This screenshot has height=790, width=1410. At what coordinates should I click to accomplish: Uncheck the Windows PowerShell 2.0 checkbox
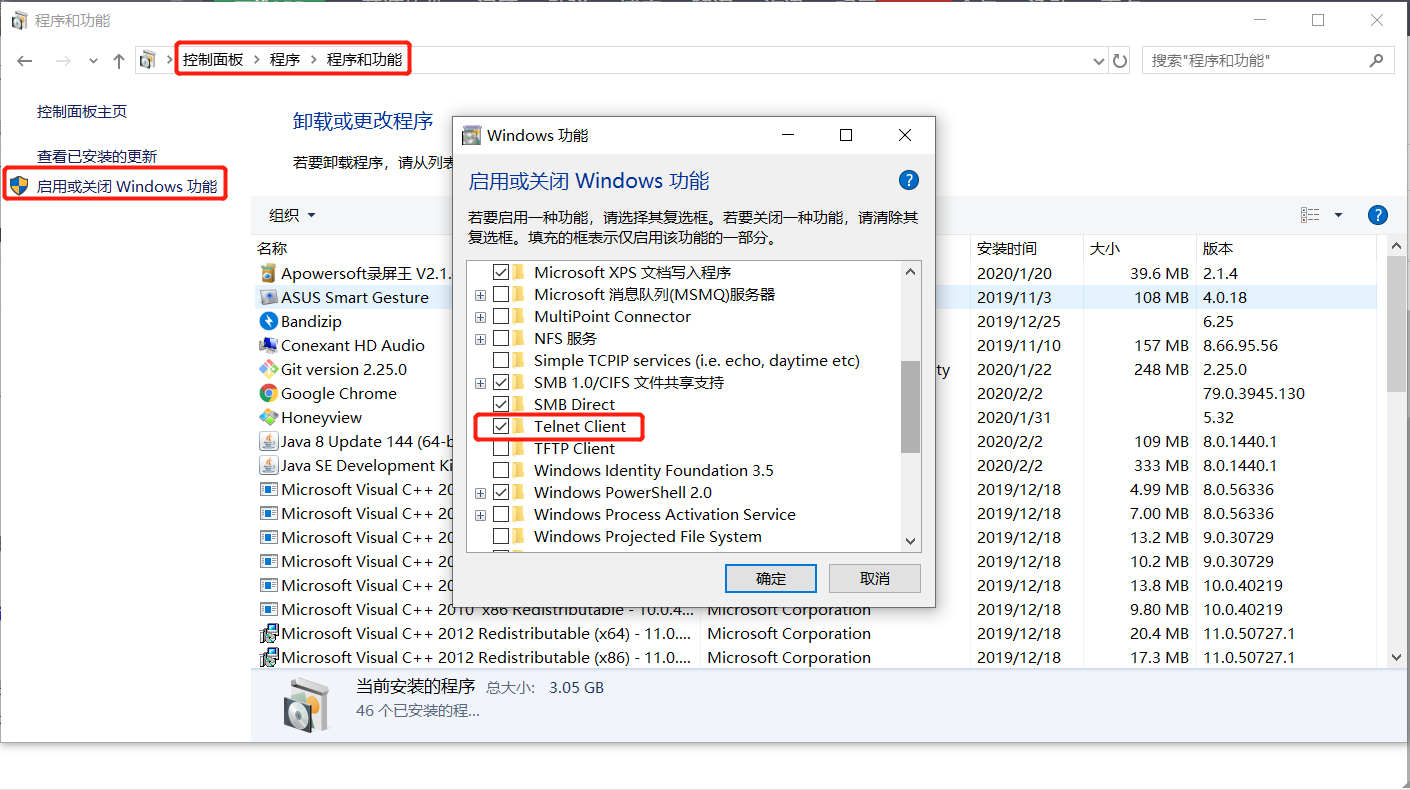click(x=501, y=492)
